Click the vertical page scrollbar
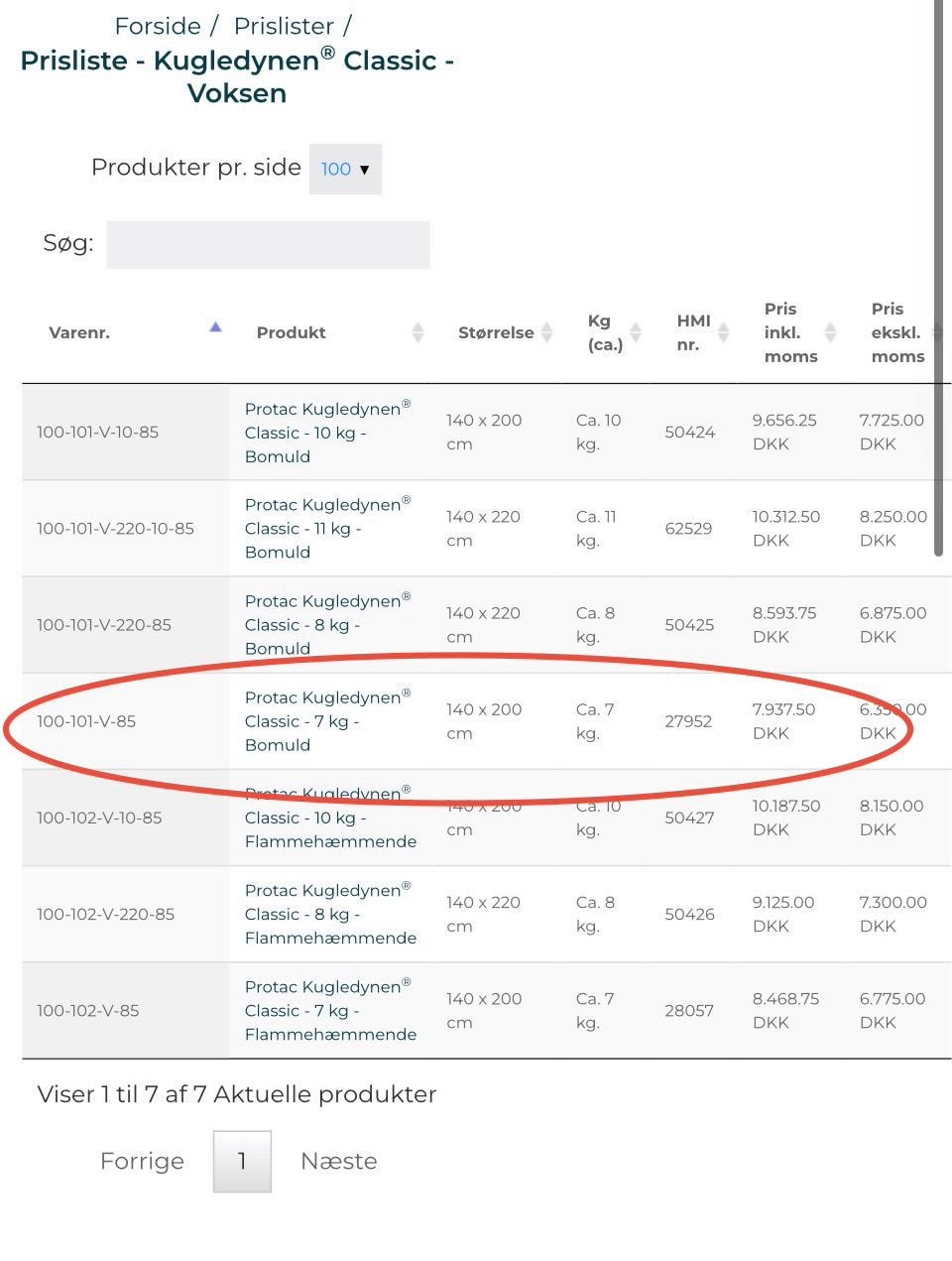 pyautogui.click(x=939, y=278)
